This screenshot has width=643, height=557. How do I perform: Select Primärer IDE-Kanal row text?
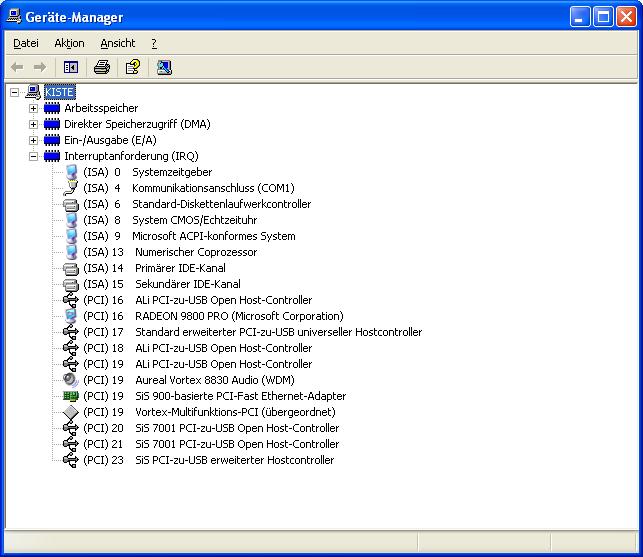pos(180,268)
